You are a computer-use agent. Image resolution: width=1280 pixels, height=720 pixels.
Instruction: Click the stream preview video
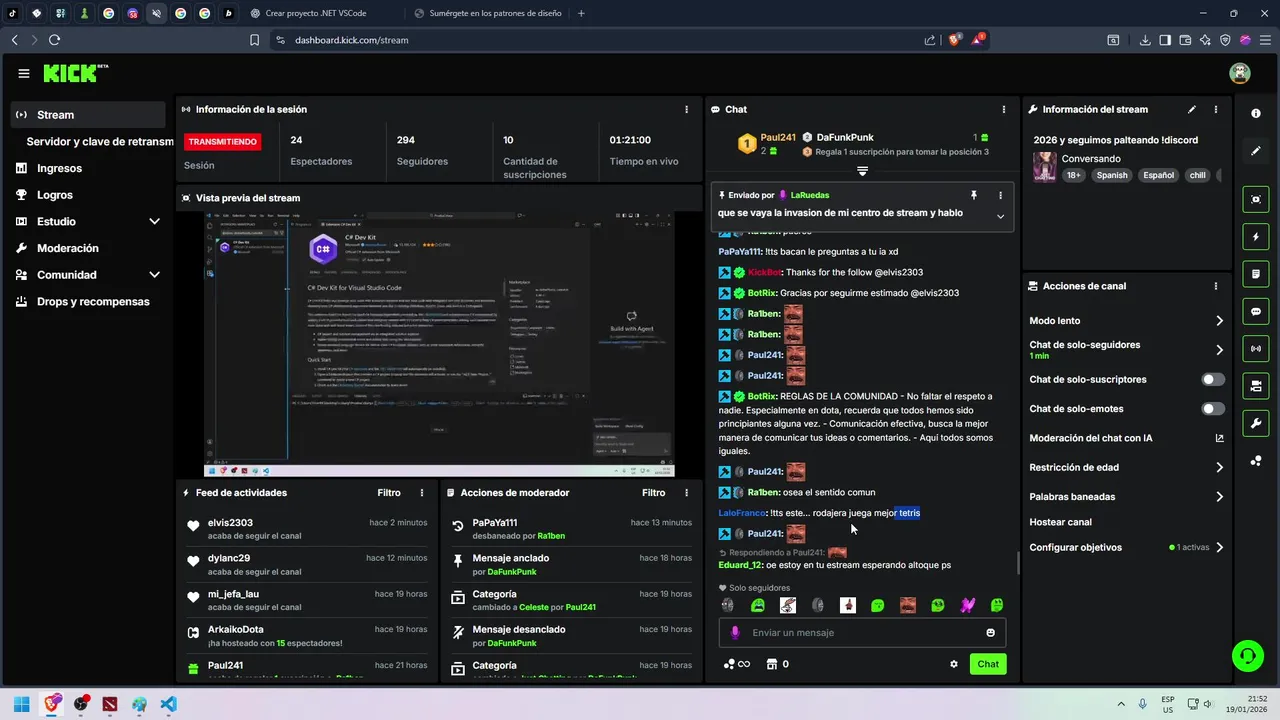pos(439,345)
